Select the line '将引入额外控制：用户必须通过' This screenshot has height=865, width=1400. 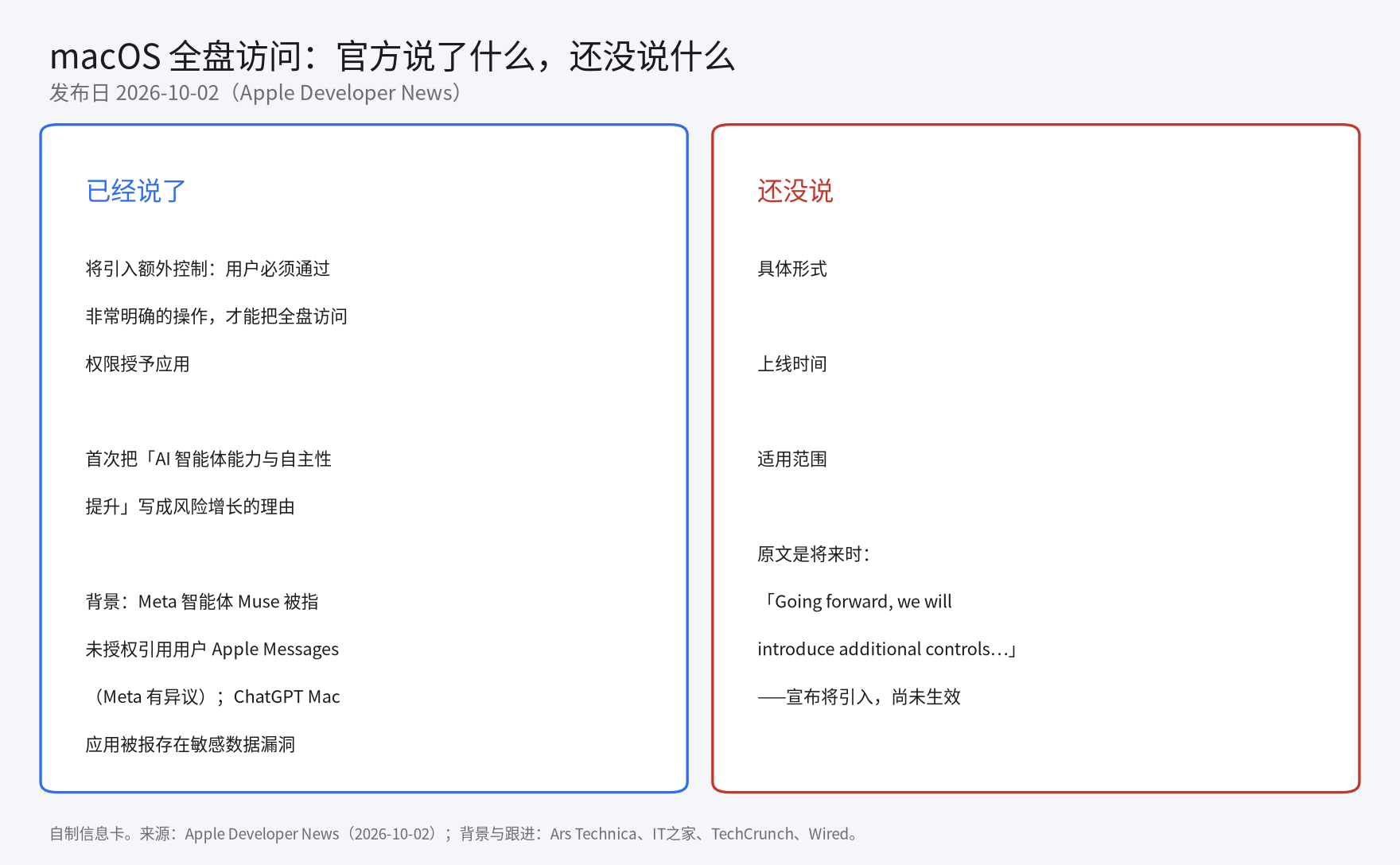(x=208, y=269)
